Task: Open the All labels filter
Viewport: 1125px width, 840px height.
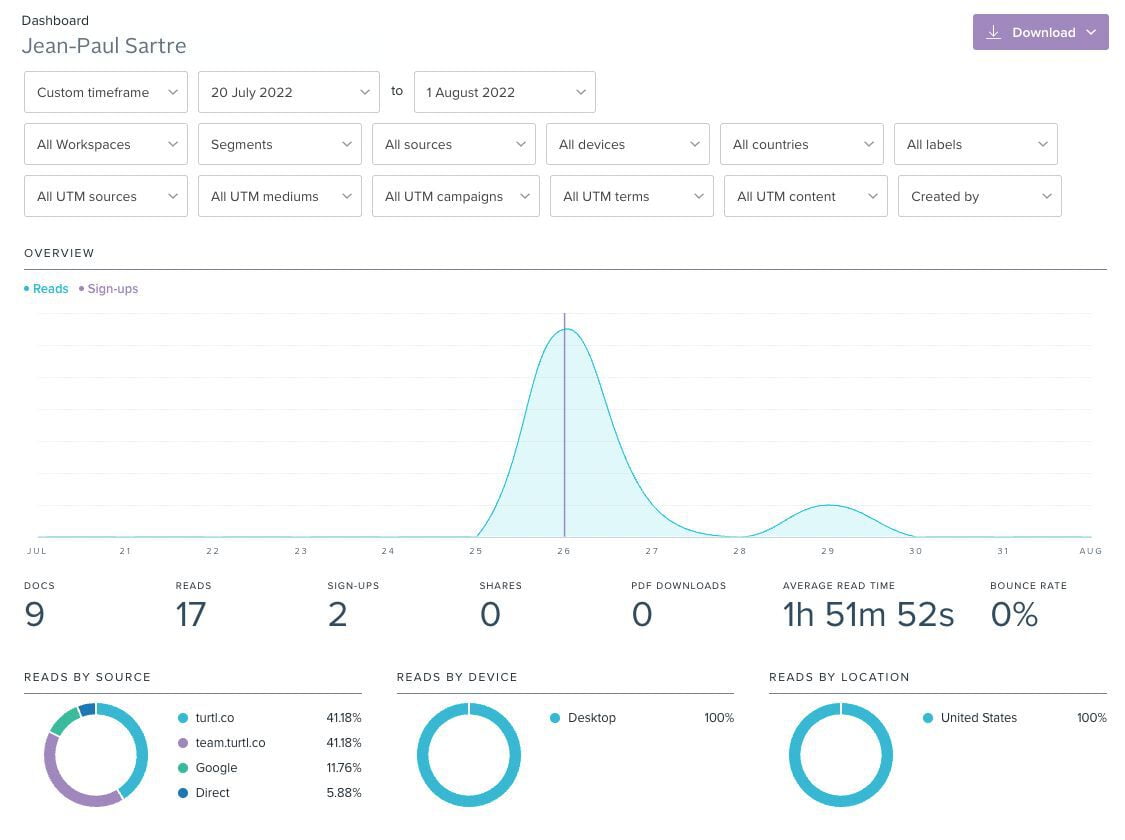Action: [975, 144]
